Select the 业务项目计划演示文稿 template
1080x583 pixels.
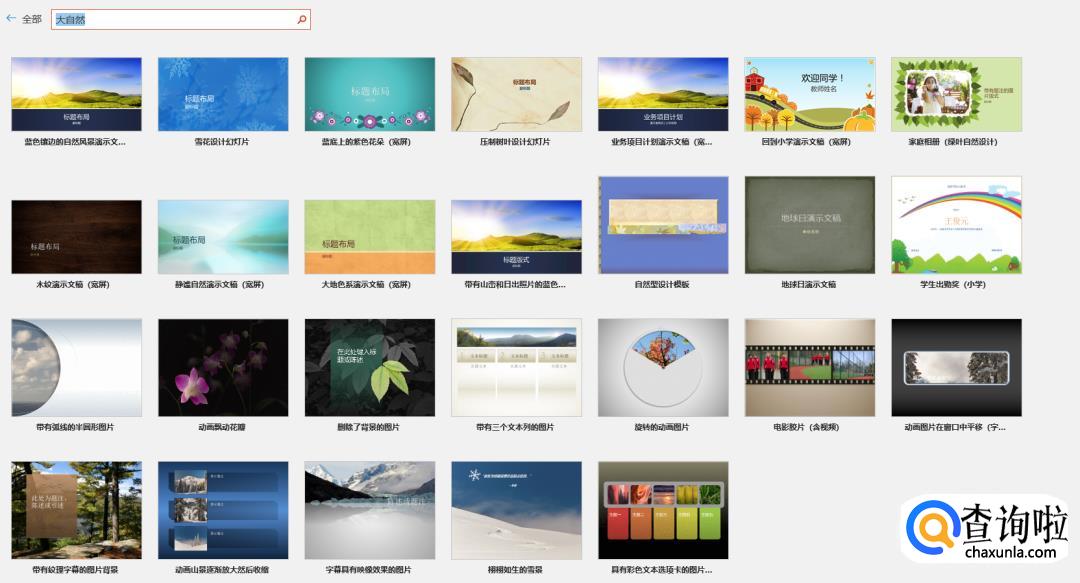pyautogui.click(x=663, y=94)
